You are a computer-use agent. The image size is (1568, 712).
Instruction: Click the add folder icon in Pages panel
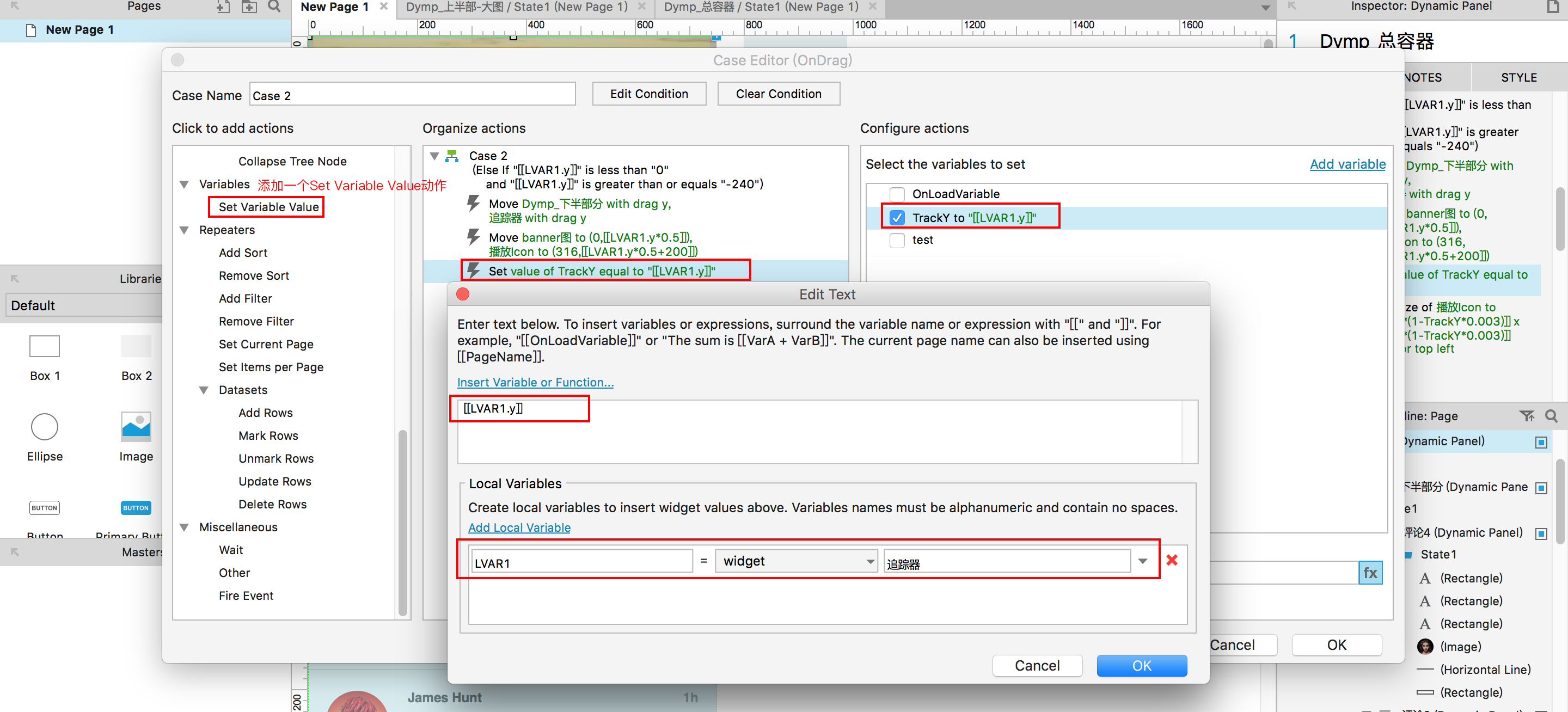[x=249, y=7]
